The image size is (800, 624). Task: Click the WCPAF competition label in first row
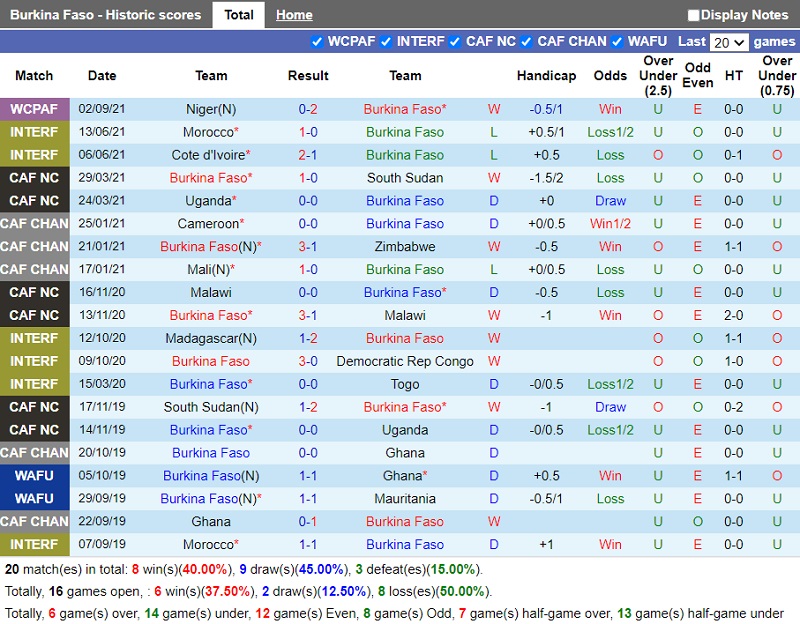point(35,109)
